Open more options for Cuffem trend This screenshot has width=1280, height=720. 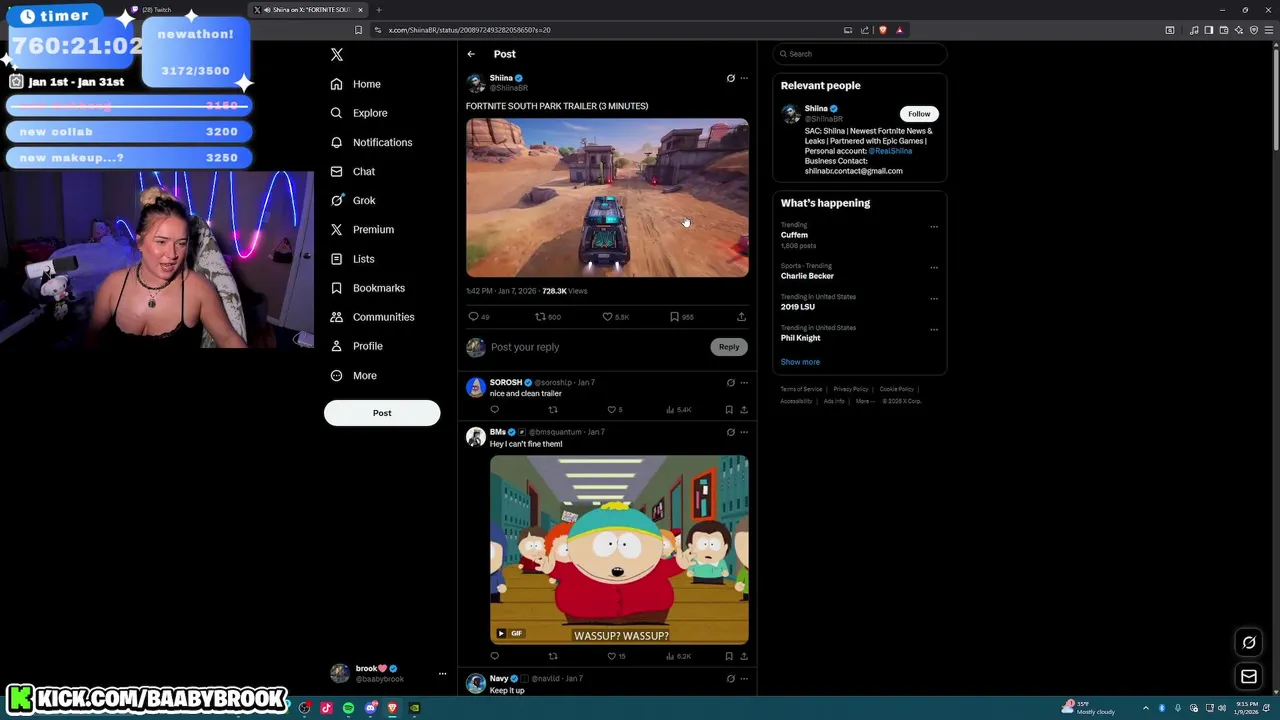(934, 227)
